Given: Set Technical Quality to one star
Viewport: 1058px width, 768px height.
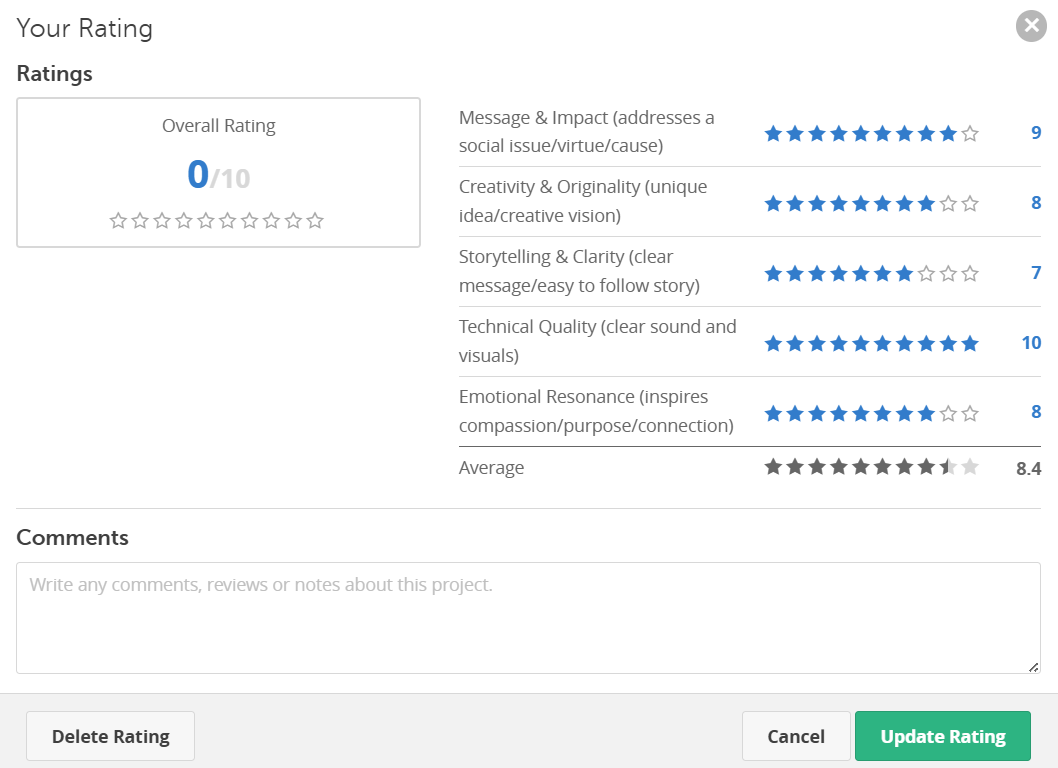Looking at the screenshot, I should coord(773,344).
